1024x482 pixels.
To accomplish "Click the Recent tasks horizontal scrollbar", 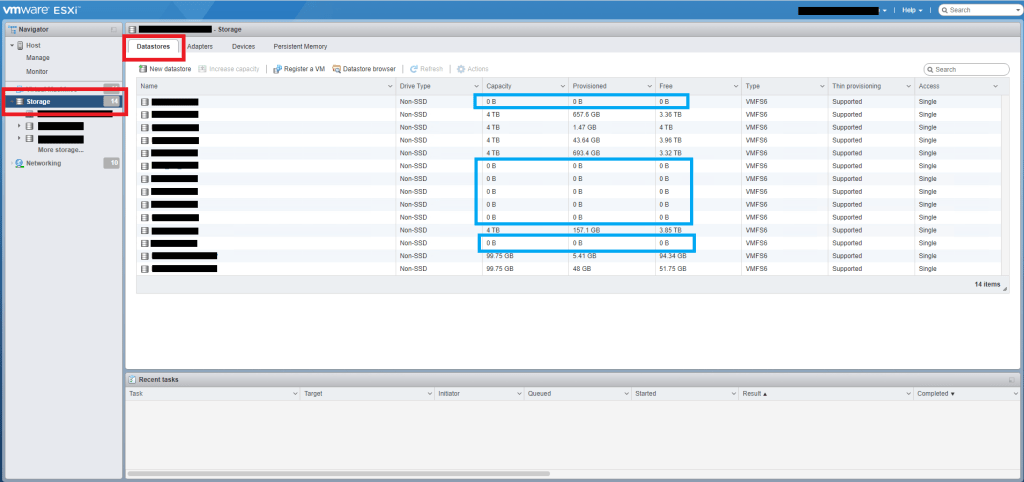I will 340,473.
